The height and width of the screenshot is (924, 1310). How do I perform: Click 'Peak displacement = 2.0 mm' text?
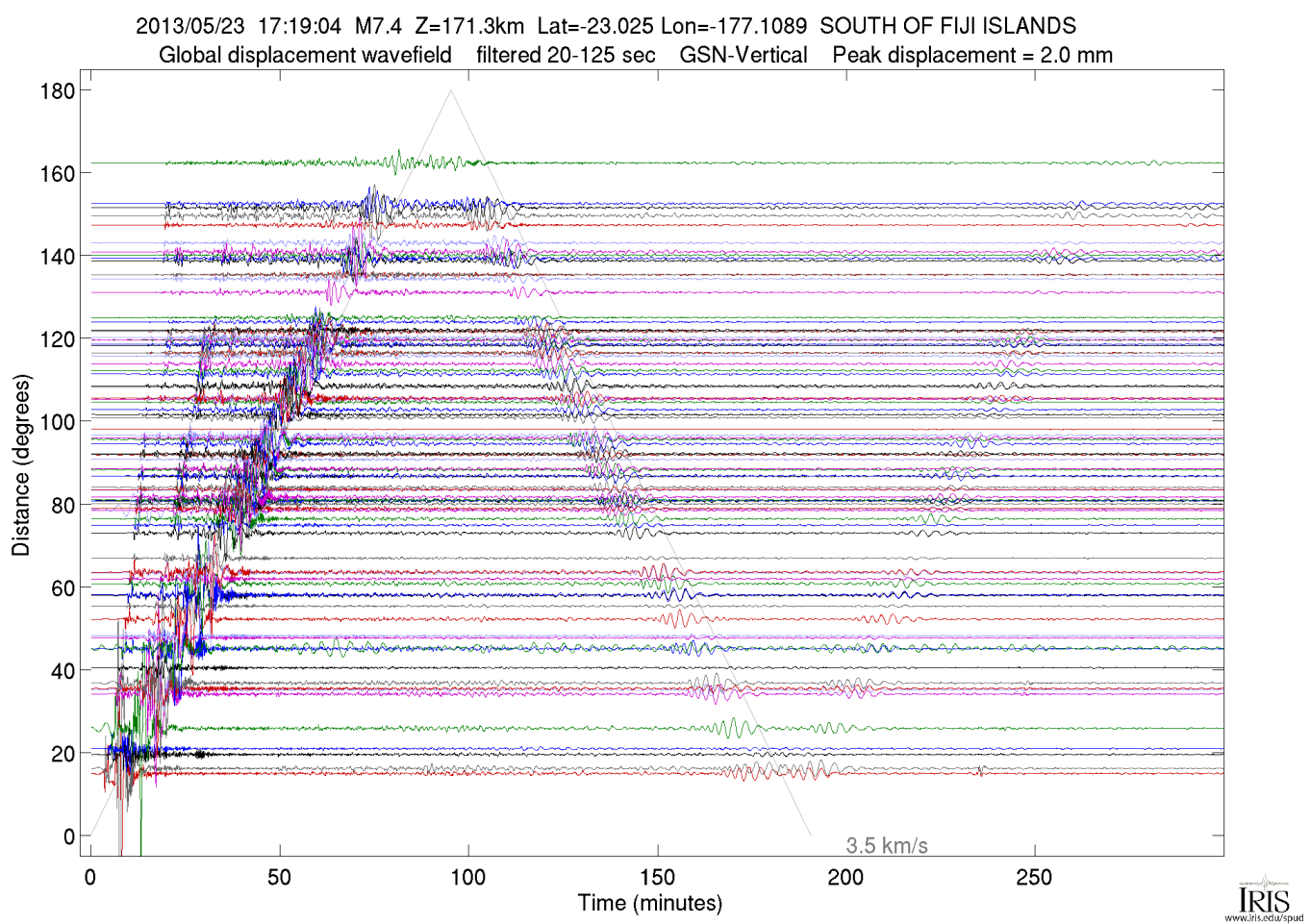[x=972, y=56]
